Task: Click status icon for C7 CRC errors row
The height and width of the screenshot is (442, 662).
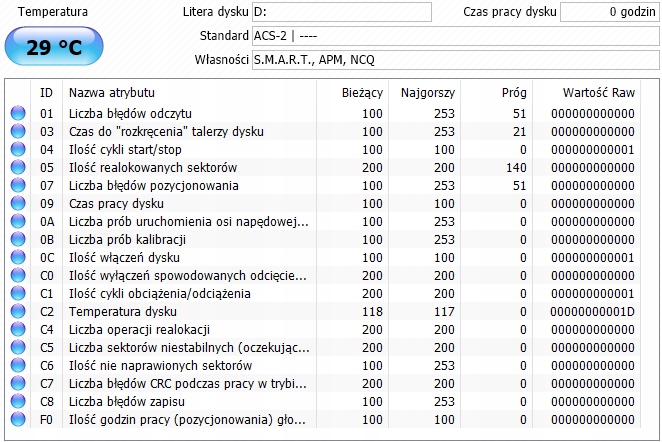Action: tap(17, 384)
